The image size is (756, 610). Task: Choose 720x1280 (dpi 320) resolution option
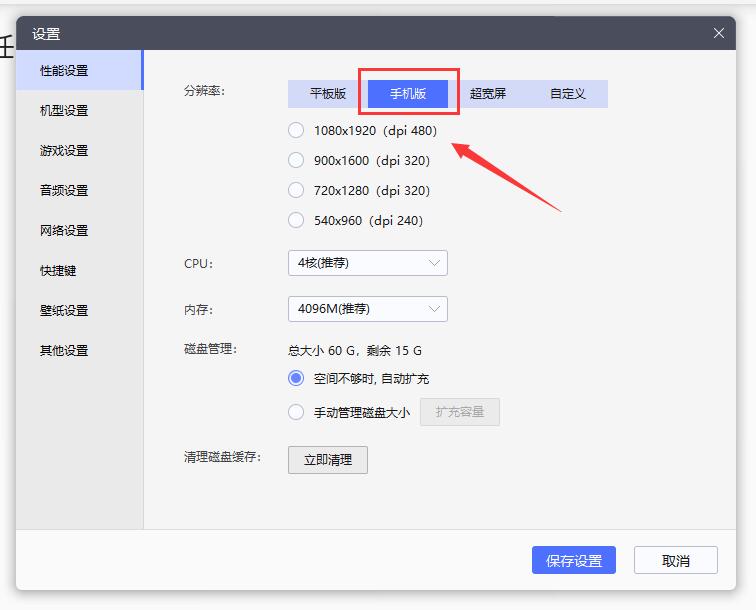pos(296,190)
